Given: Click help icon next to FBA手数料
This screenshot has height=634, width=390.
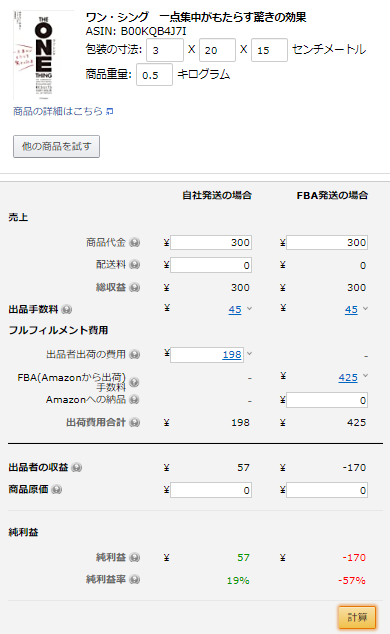Looking at the screenshot, I should 134,382.
